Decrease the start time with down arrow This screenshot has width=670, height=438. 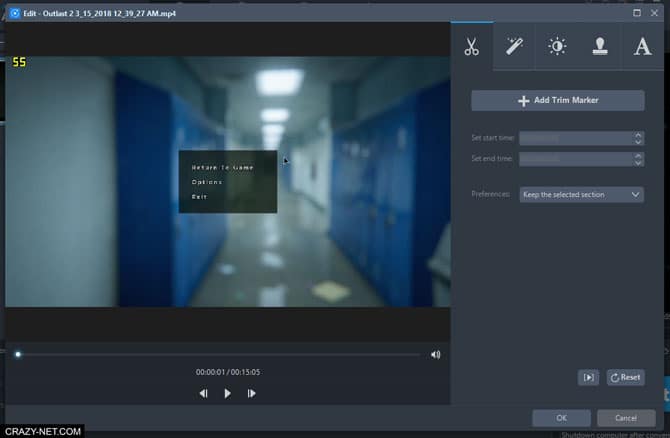click(638, 141)
